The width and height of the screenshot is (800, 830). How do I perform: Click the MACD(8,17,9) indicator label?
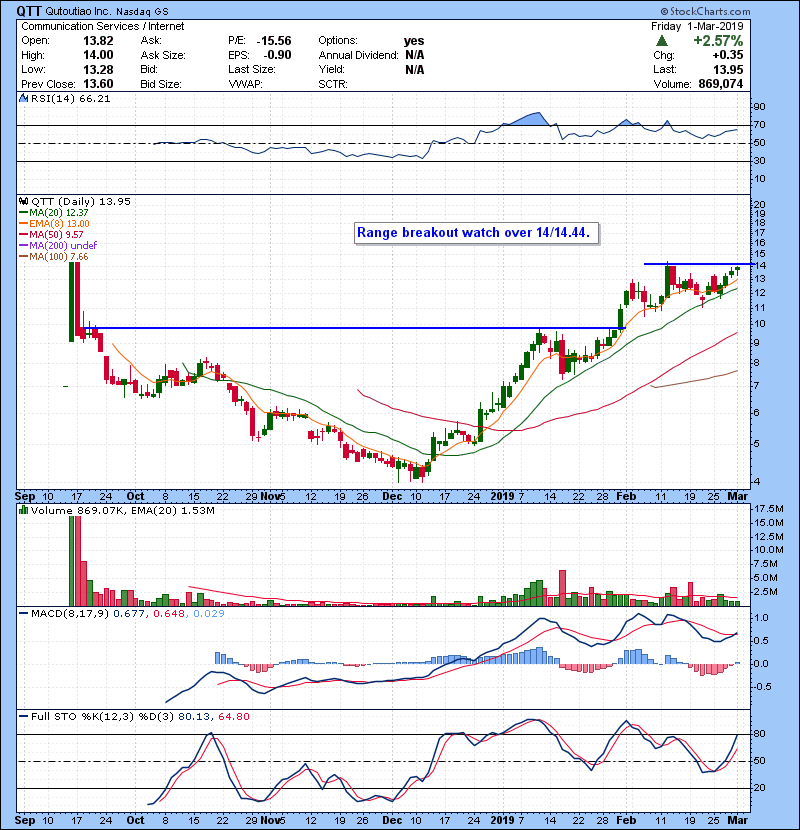pyautogui.click(x=69, y=614)
